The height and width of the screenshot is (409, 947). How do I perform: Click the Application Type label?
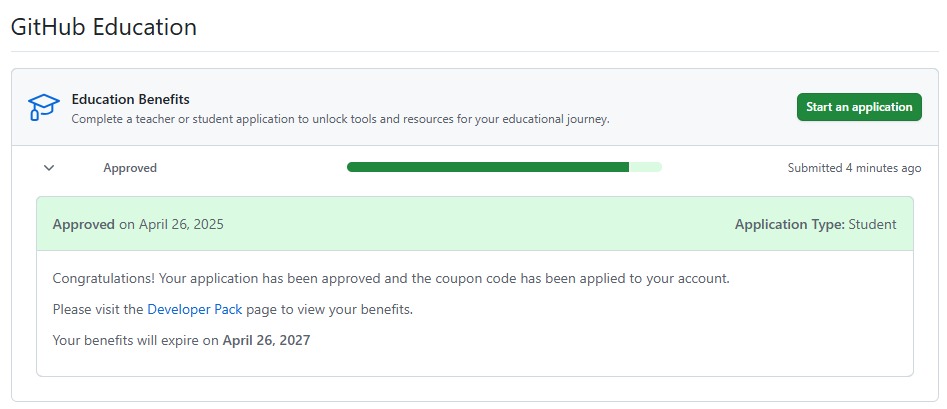pyautogui.click(x=789, y=224)
